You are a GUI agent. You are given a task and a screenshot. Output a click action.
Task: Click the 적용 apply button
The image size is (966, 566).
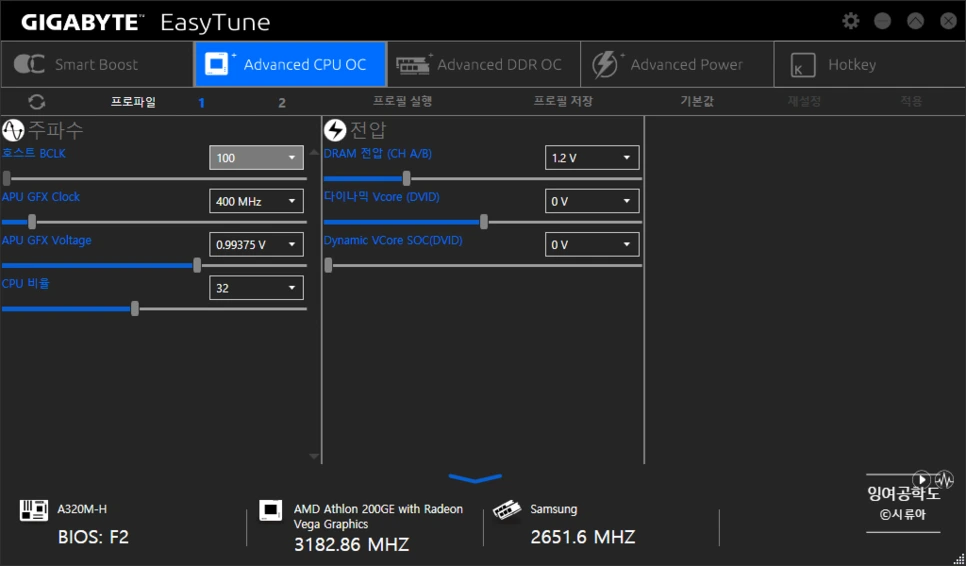pyautogui.click(x=911, y=102)
